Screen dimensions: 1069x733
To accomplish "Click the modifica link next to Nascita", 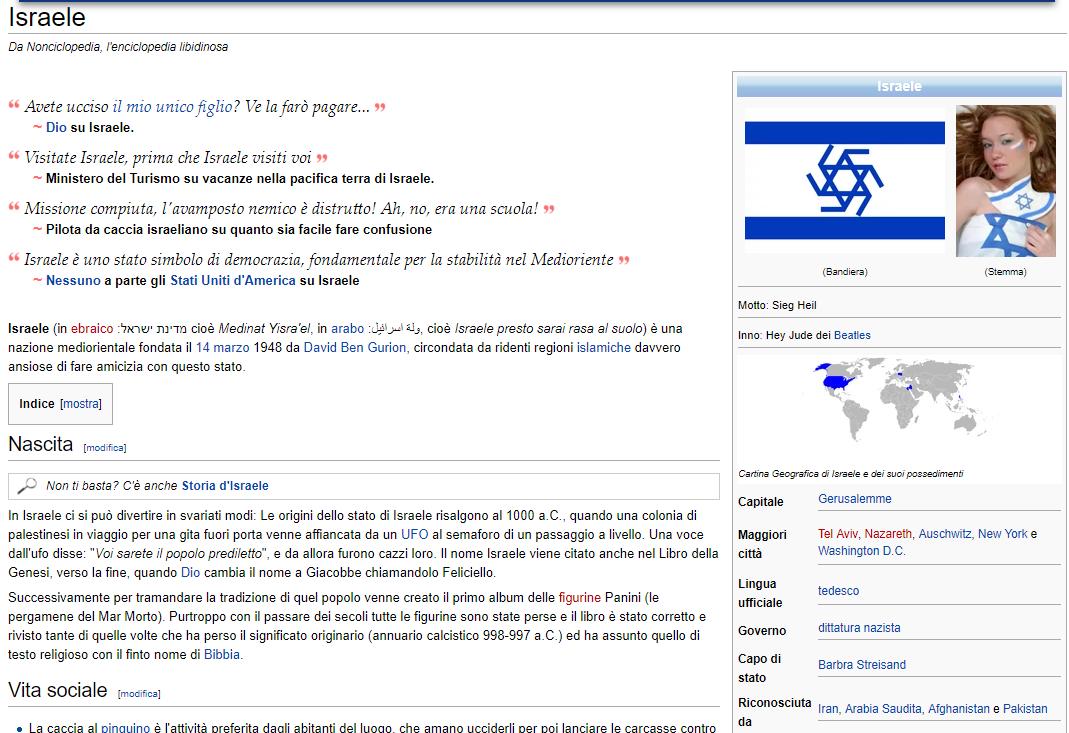I will coord(105,448).
